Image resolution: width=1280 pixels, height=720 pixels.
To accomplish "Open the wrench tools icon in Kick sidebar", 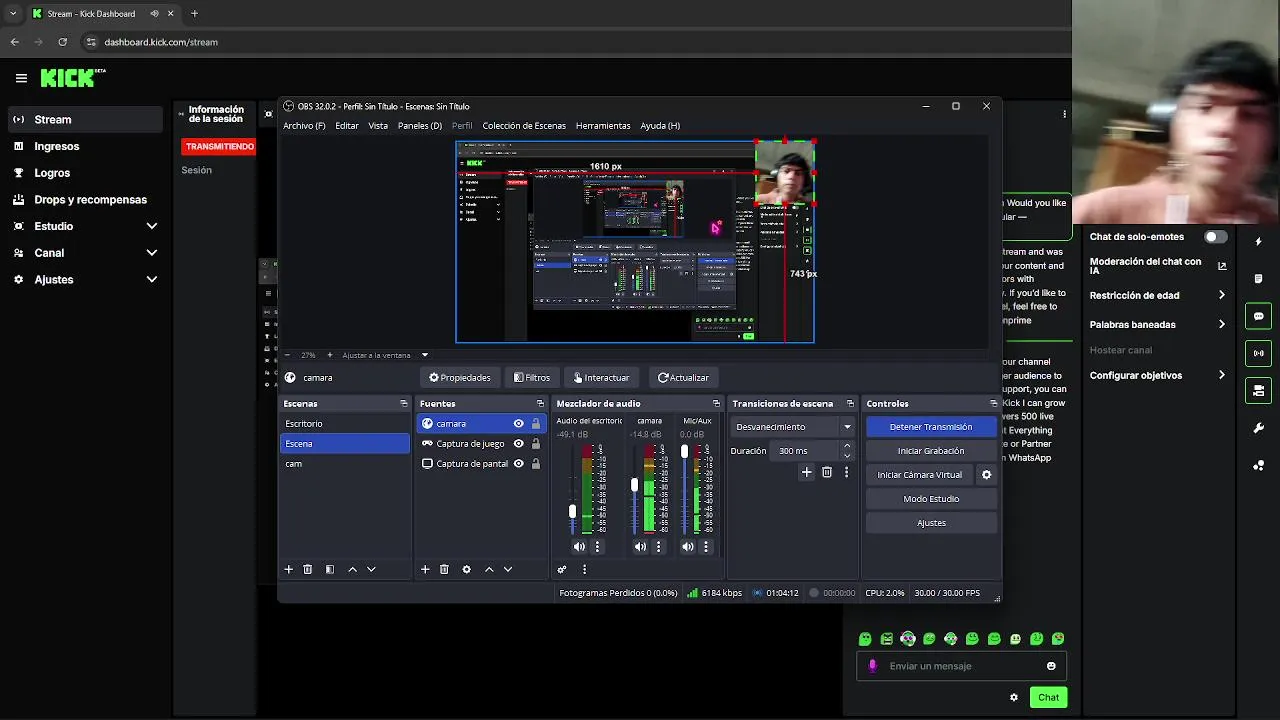I will (1258, 428).
